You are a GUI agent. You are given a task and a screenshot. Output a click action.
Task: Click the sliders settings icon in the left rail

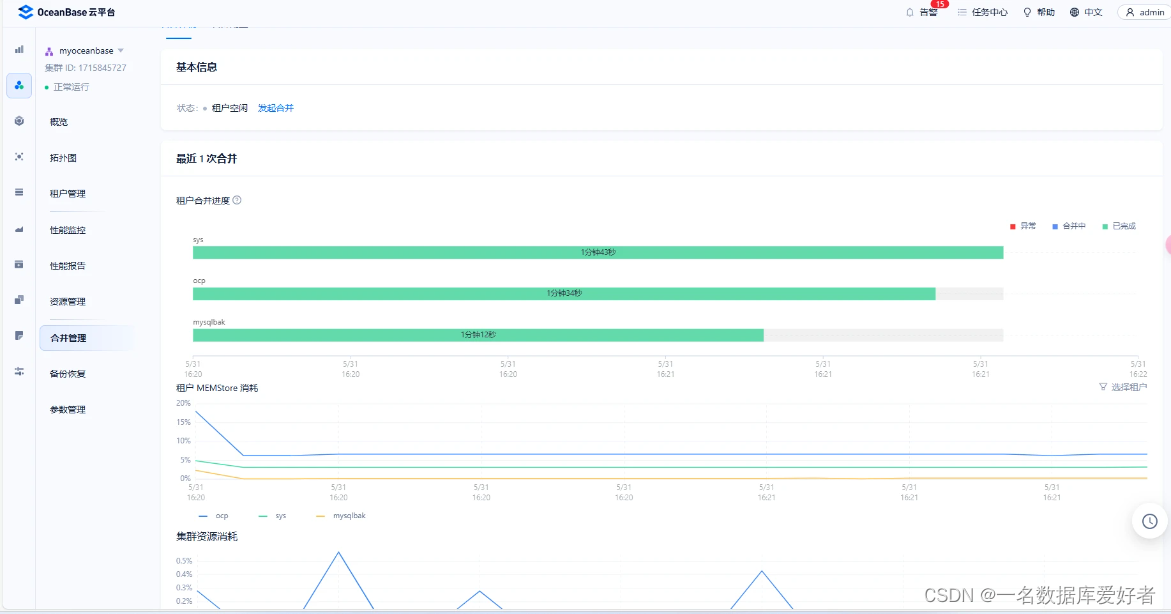coord(19,371)
